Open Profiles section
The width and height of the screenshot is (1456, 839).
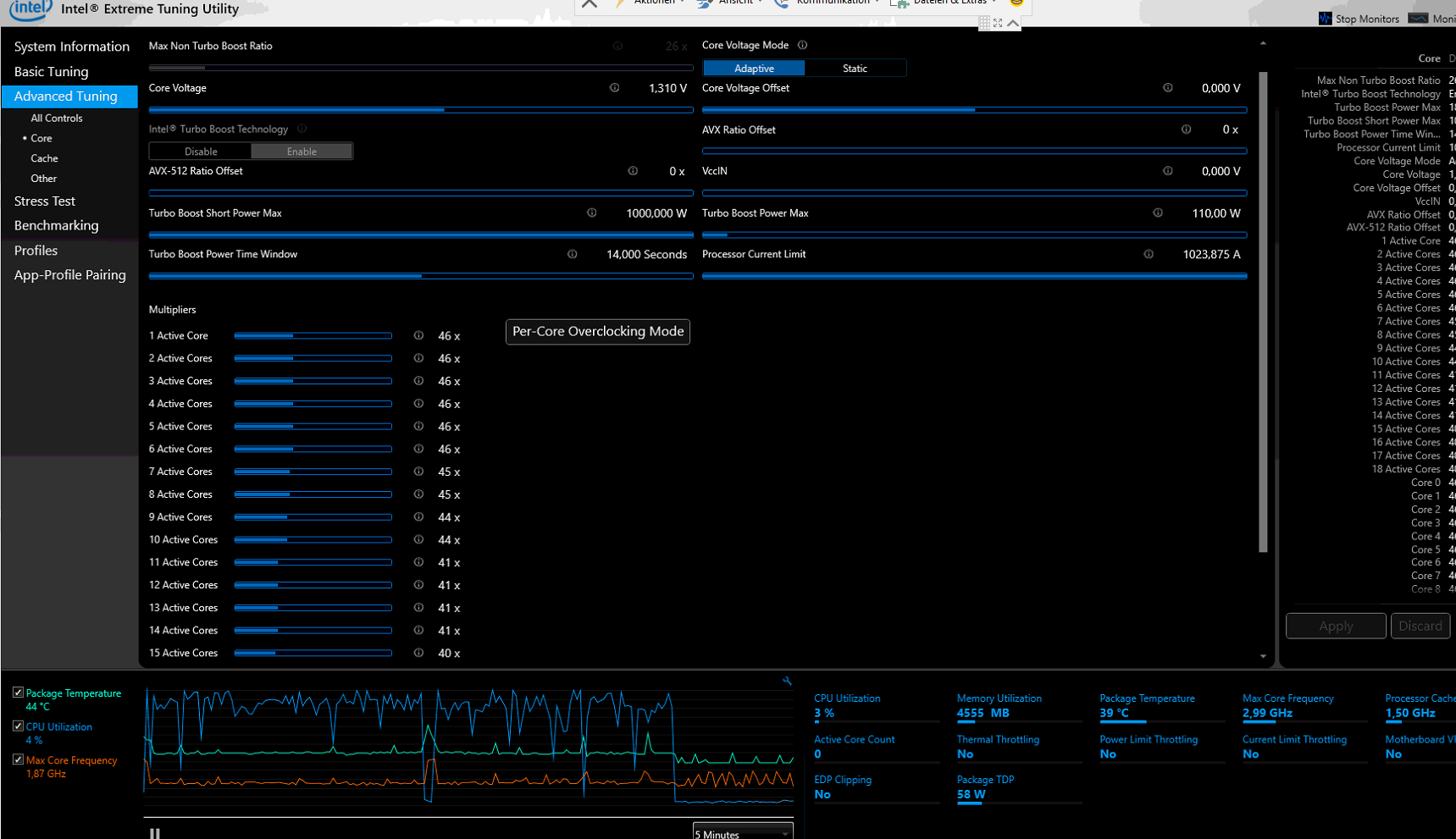coord(36,251)
